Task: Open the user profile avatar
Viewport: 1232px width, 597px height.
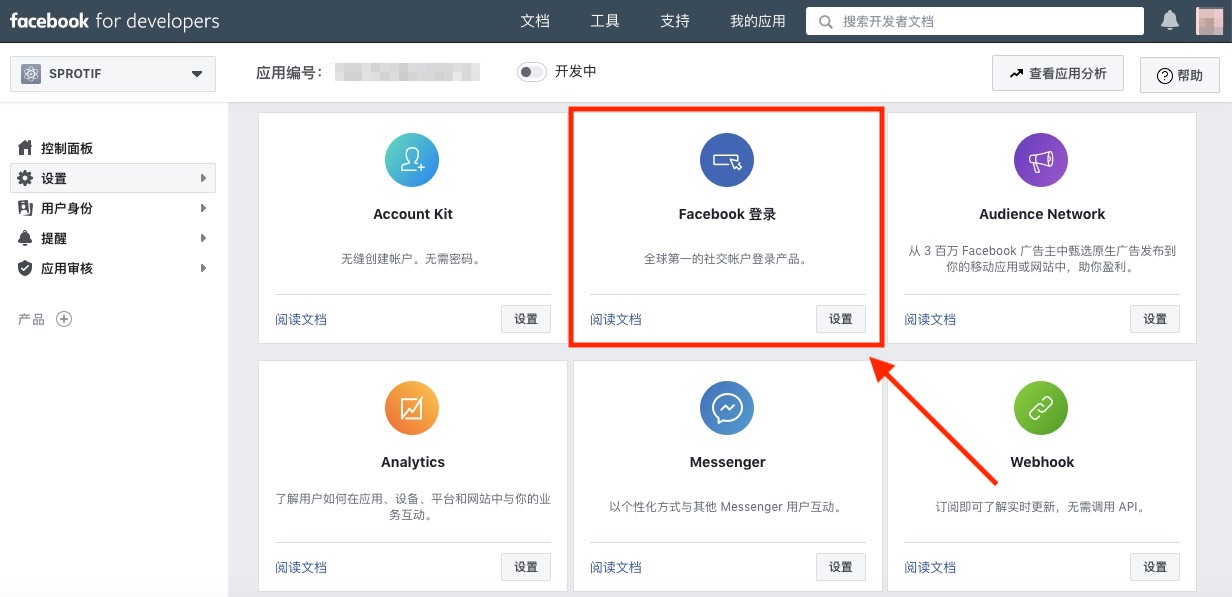Action: [1210, 20]
